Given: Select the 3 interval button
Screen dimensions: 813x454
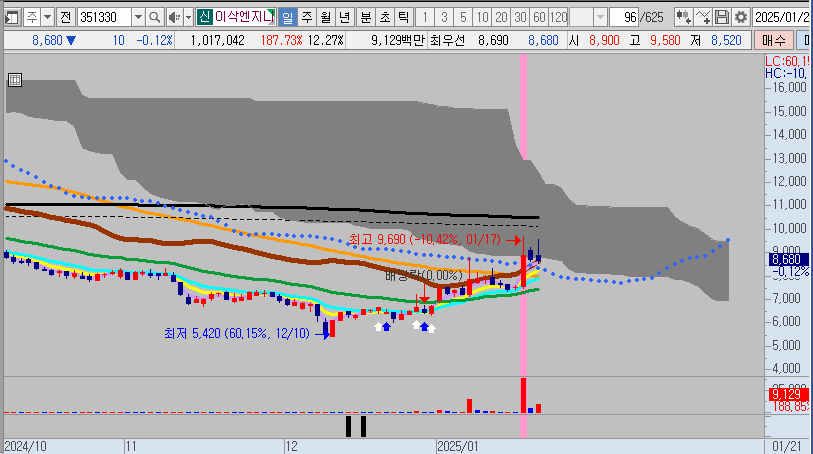Looking at the screenshot, I should point(444,17).
